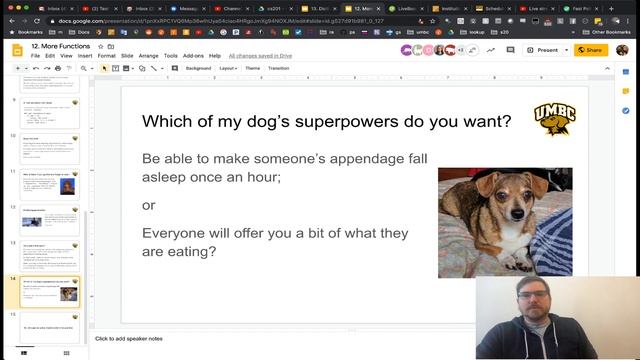Select slide 15 thumbnail
640x360 pixels.
click(49, 328)
